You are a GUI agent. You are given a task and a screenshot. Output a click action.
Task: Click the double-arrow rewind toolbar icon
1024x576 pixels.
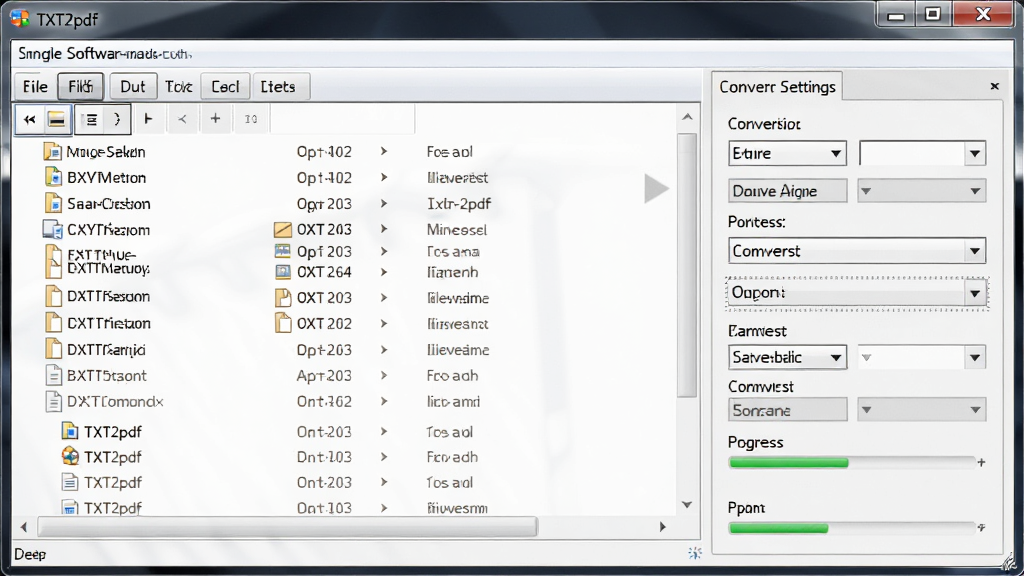coord(29,120)
